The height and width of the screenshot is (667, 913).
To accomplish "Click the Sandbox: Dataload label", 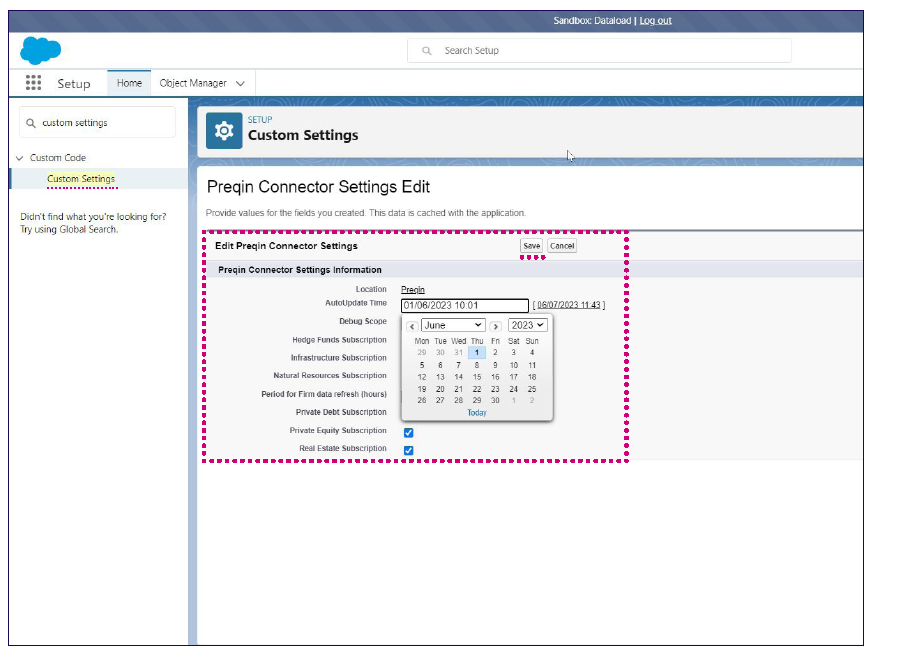I will [592, 20].
